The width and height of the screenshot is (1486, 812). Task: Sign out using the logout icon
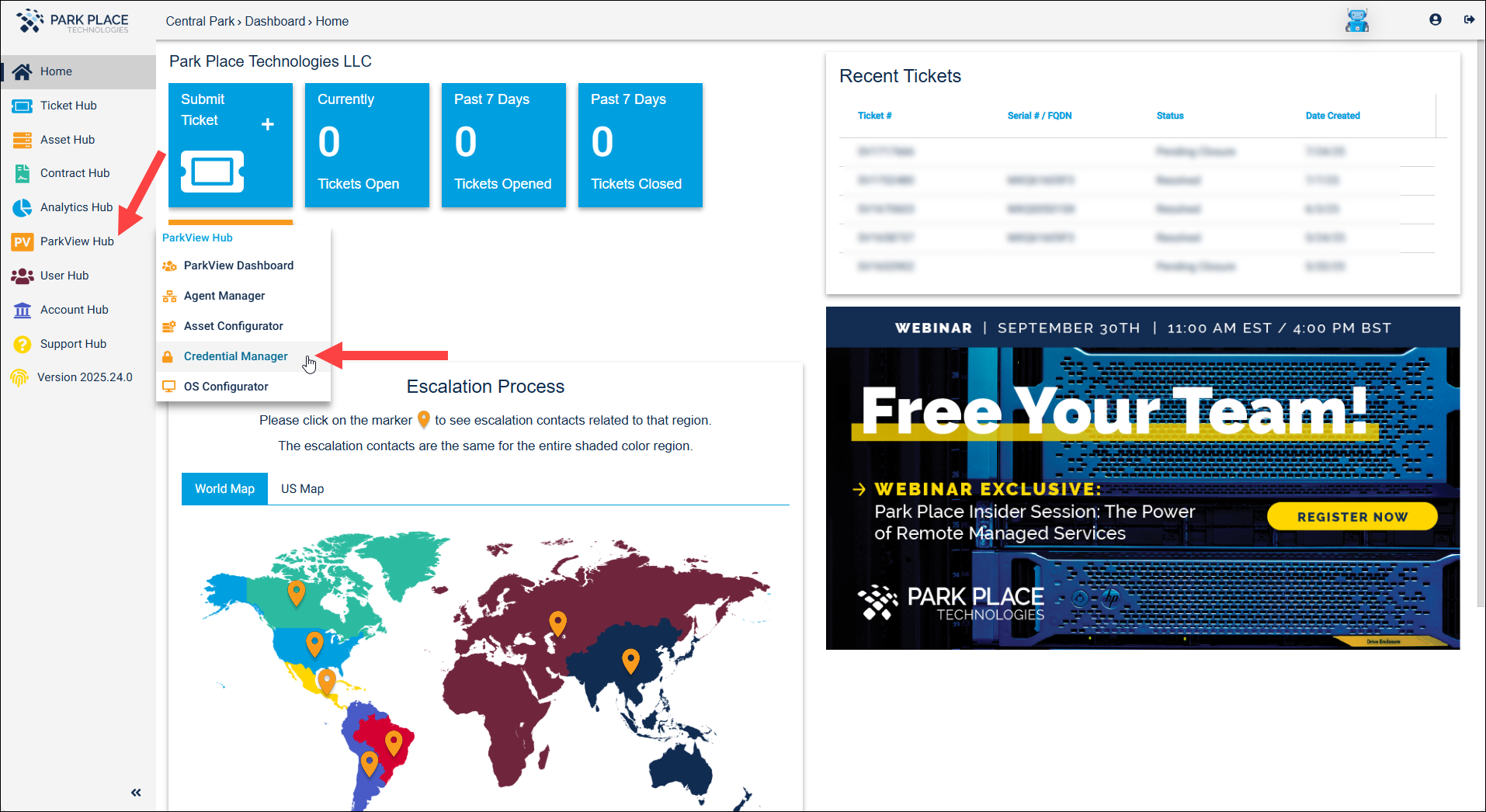point(1469,20)
